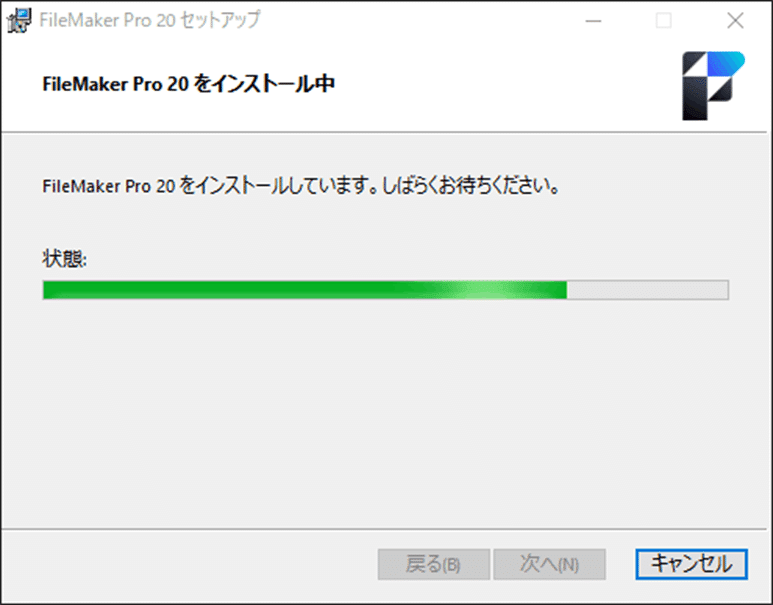Viewport: 773px width, 605px height.
Task: Click the installer icon in title bar
Action: 19,20
